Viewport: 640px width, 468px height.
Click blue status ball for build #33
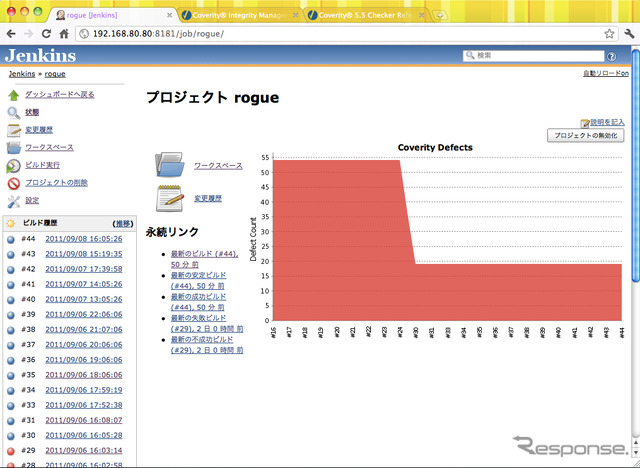click(11, 406)
